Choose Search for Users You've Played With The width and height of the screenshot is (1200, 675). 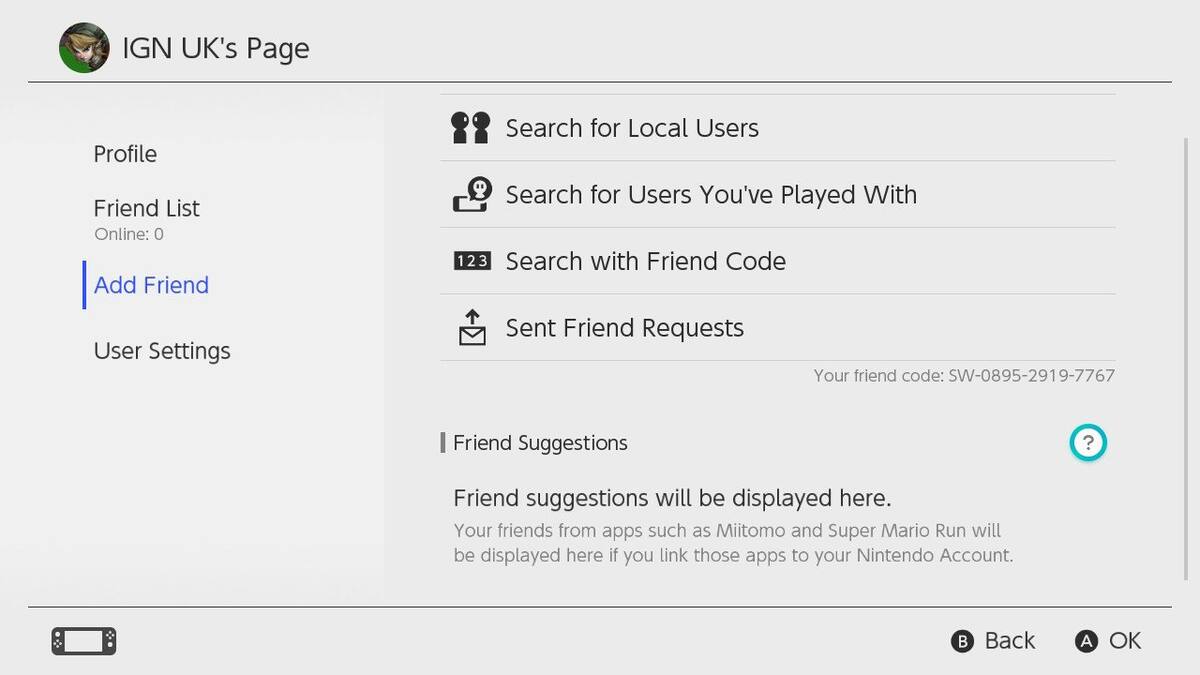(777, 194)
